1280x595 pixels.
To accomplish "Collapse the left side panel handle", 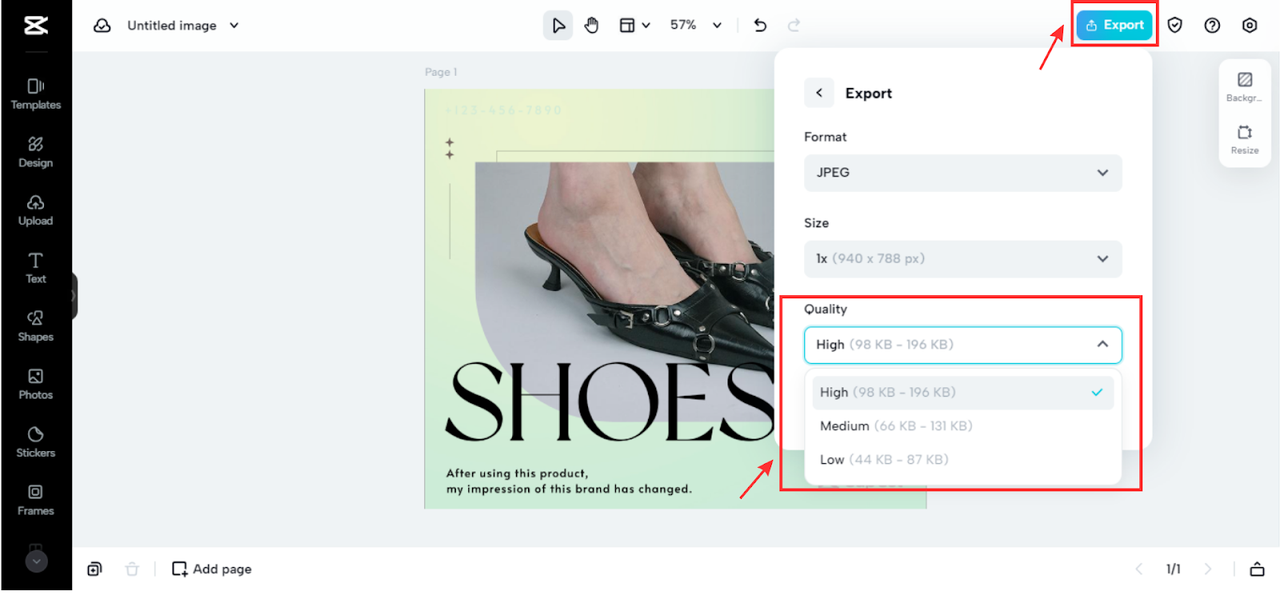I will coord(74,296).
